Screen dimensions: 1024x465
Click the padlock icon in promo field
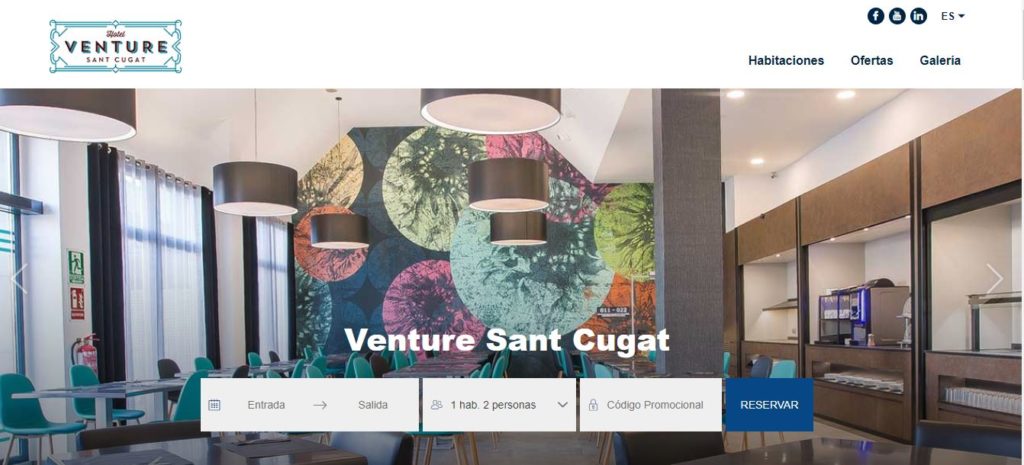[x=593, y=405]
